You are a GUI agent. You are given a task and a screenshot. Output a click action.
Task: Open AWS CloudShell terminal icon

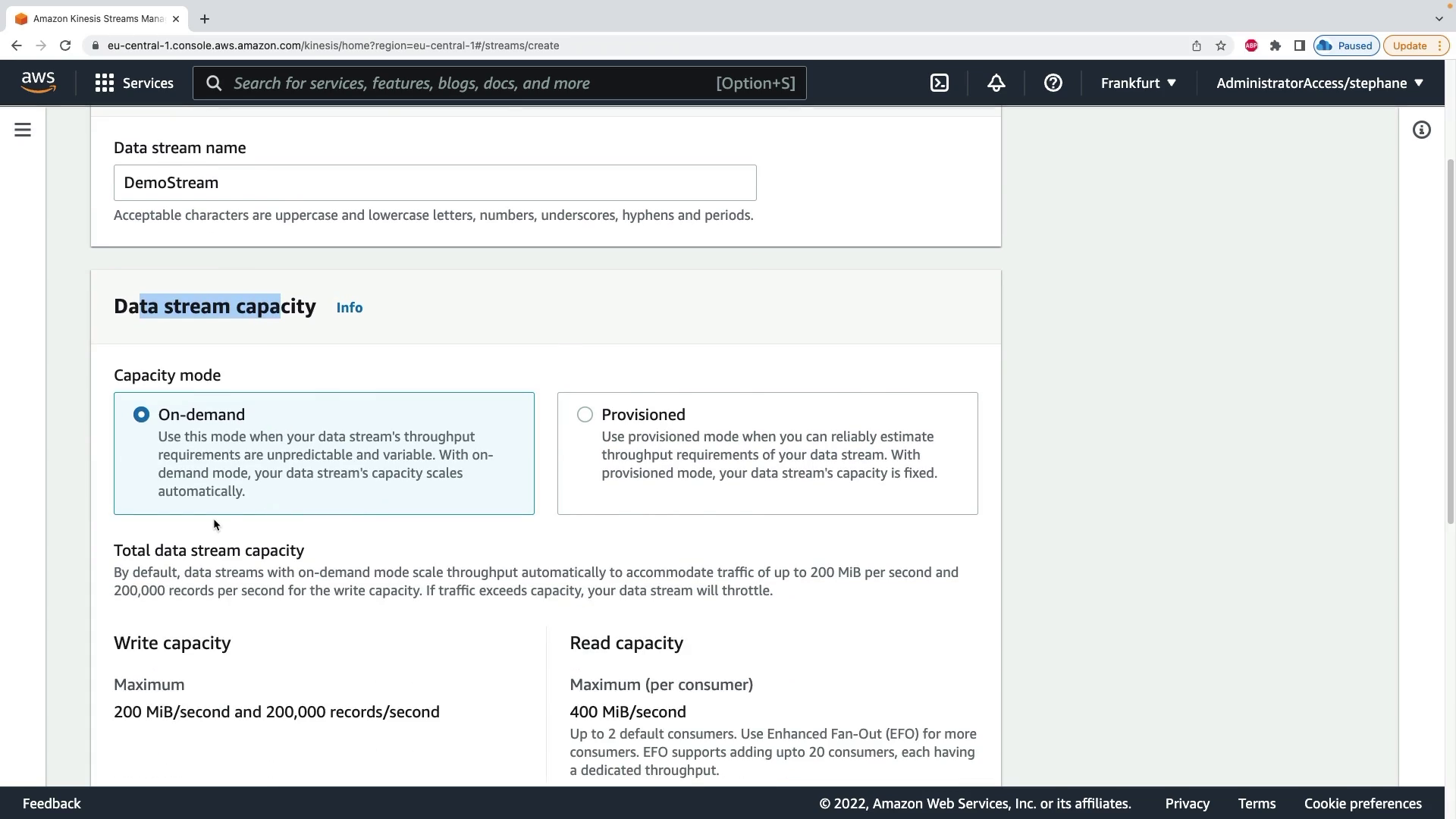tap(940, 83)
